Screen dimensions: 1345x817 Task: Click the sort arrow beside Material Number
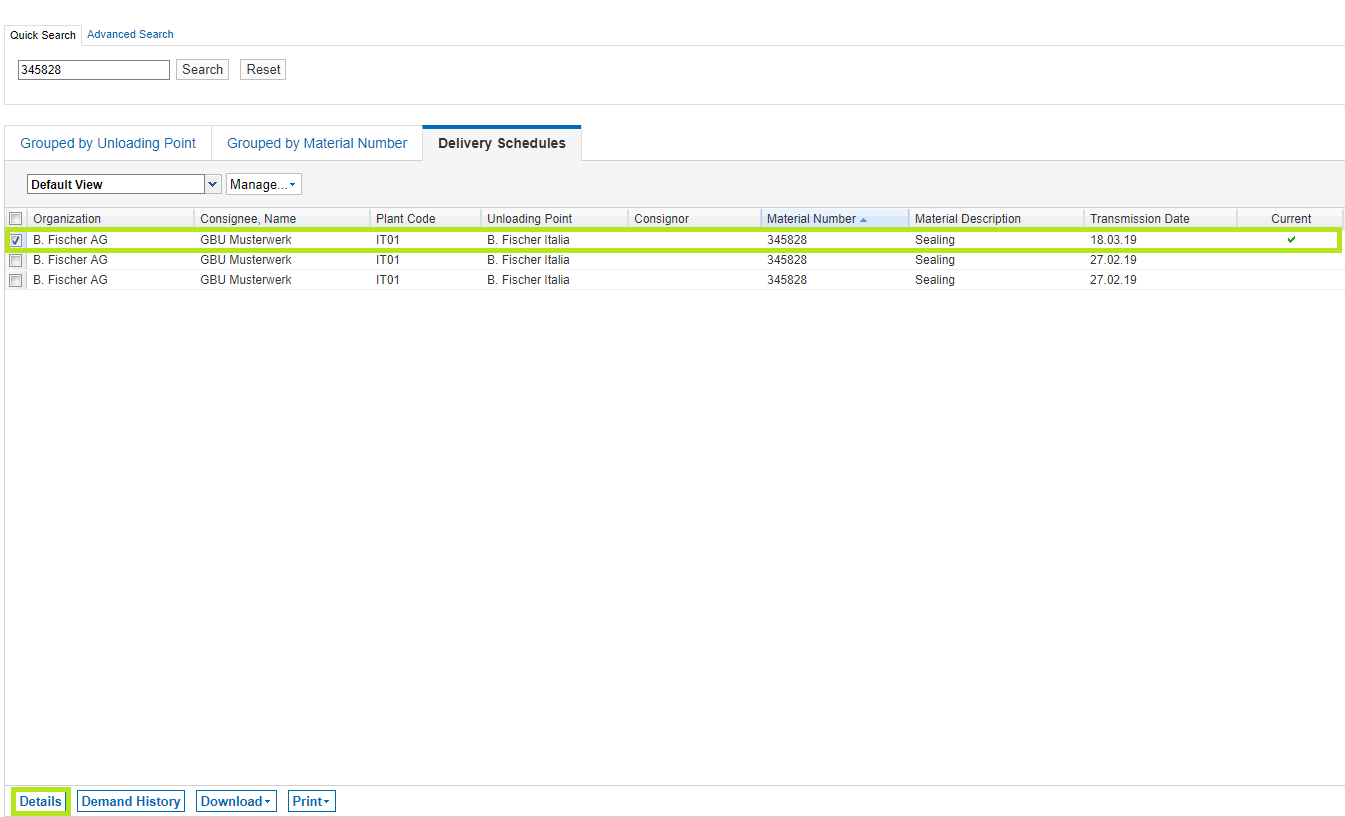[863, 220]
